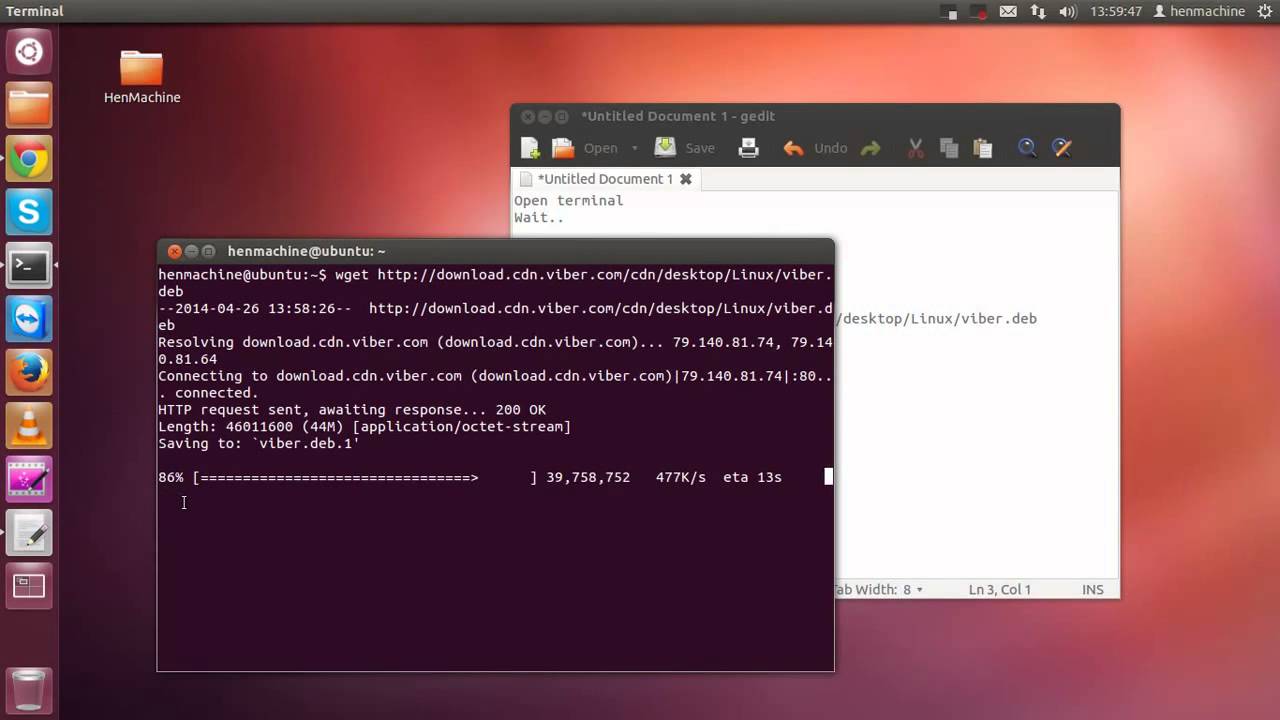This screenshot has height=720, width=1280.
Task: Open the clock showing 13:59:47
Action: [1116, 12]
